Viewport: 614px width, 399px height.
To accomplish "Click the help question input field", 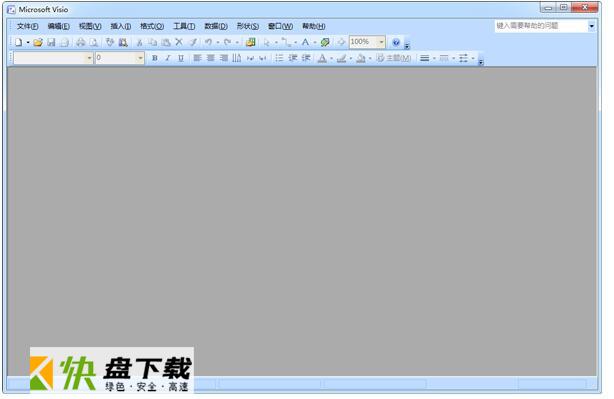I will click(x=541, y=26).
